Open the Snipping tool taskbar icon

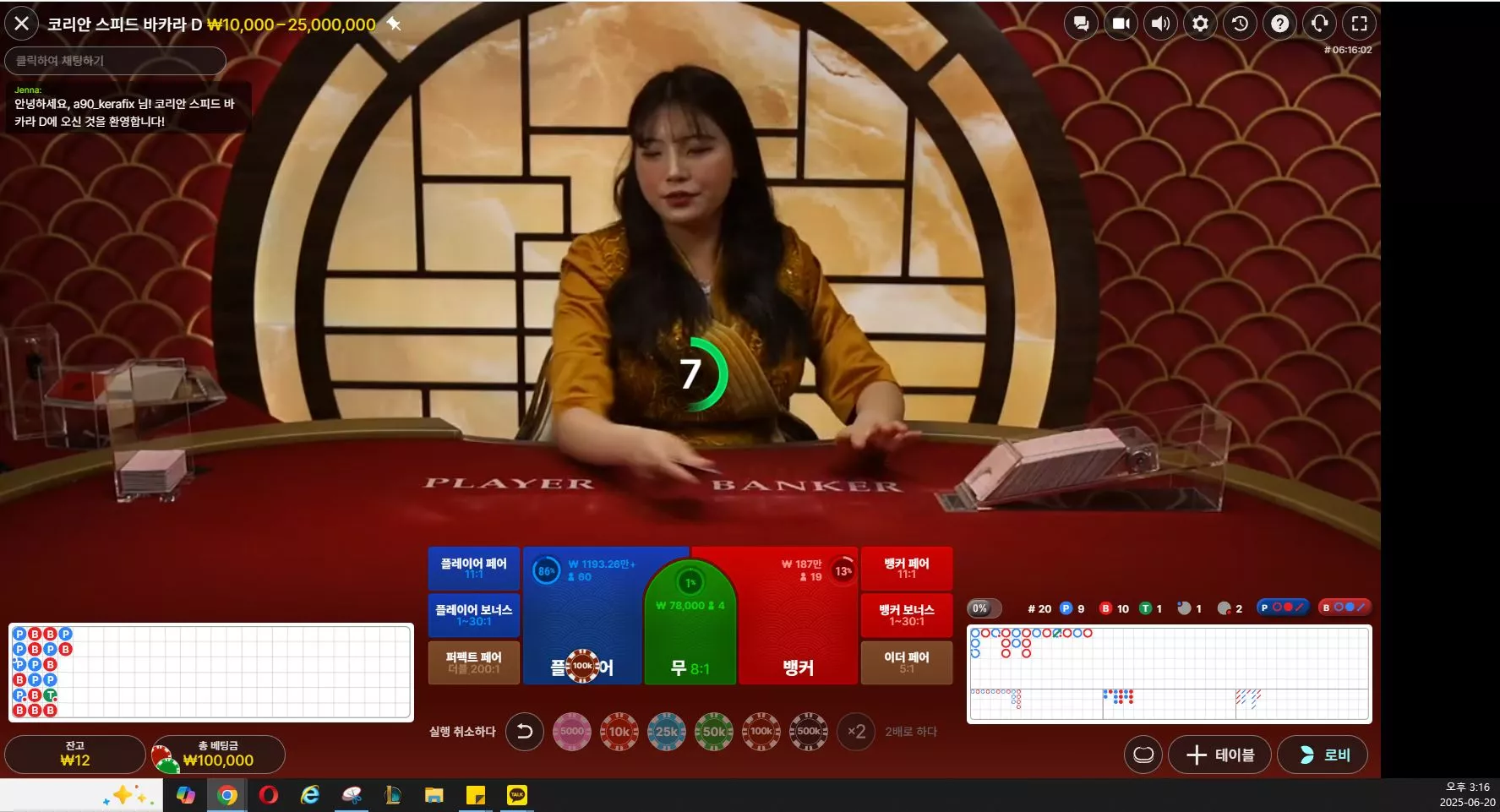point(352,795)
